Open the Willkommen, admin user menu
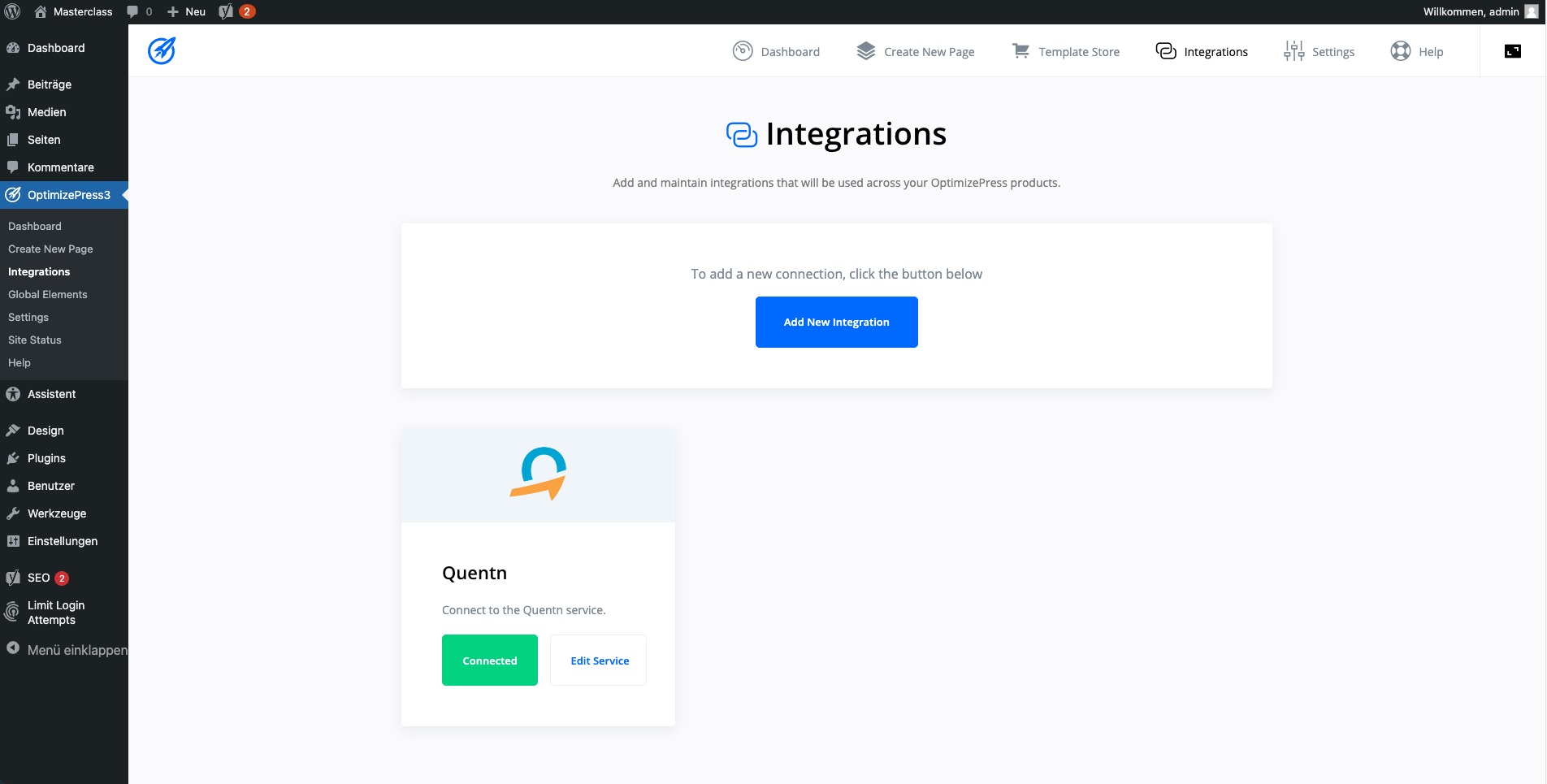The image size is (1547, 784). 1479,11
